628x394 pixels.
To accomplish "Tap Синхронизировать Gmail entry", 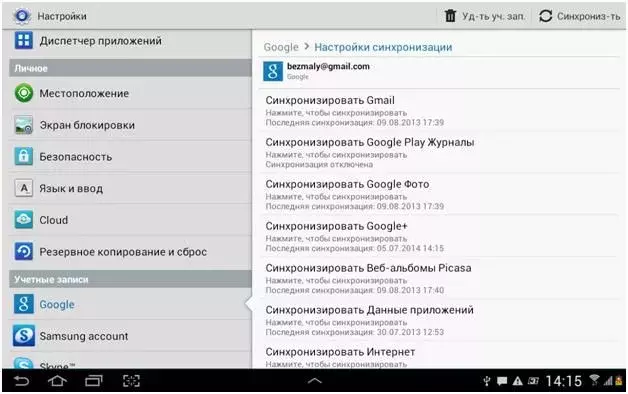I will coord(440,111).
